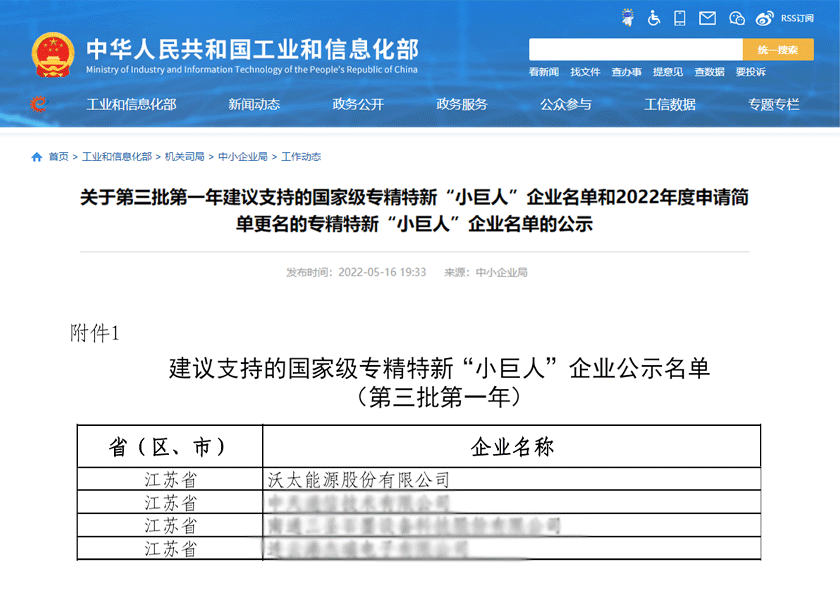This screenshot has height=609, width=840.
Task: Open the envelope mail icon
Action: point(708,18)
